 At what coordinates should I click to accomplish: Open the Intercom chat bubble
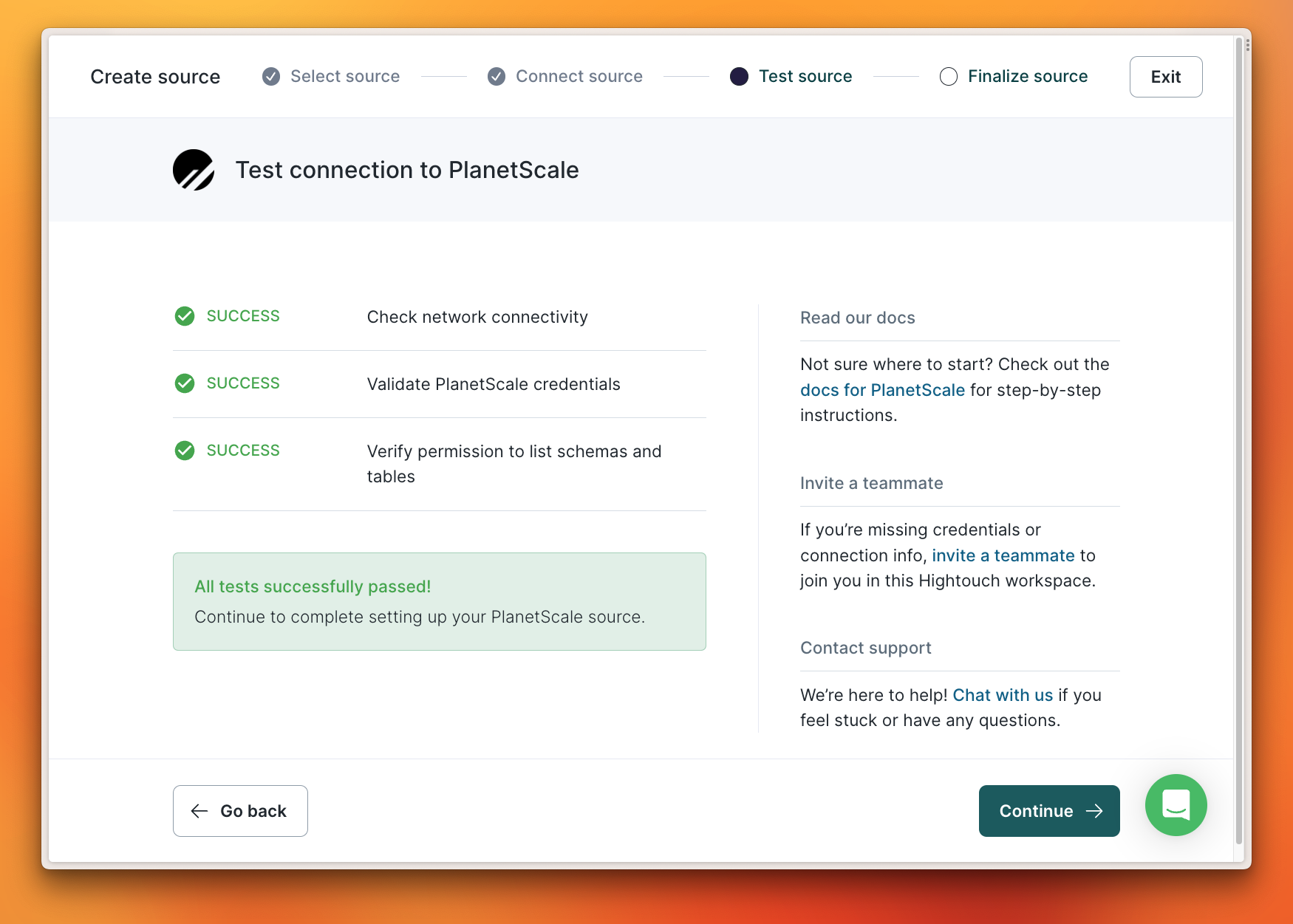coord(1176,805)
